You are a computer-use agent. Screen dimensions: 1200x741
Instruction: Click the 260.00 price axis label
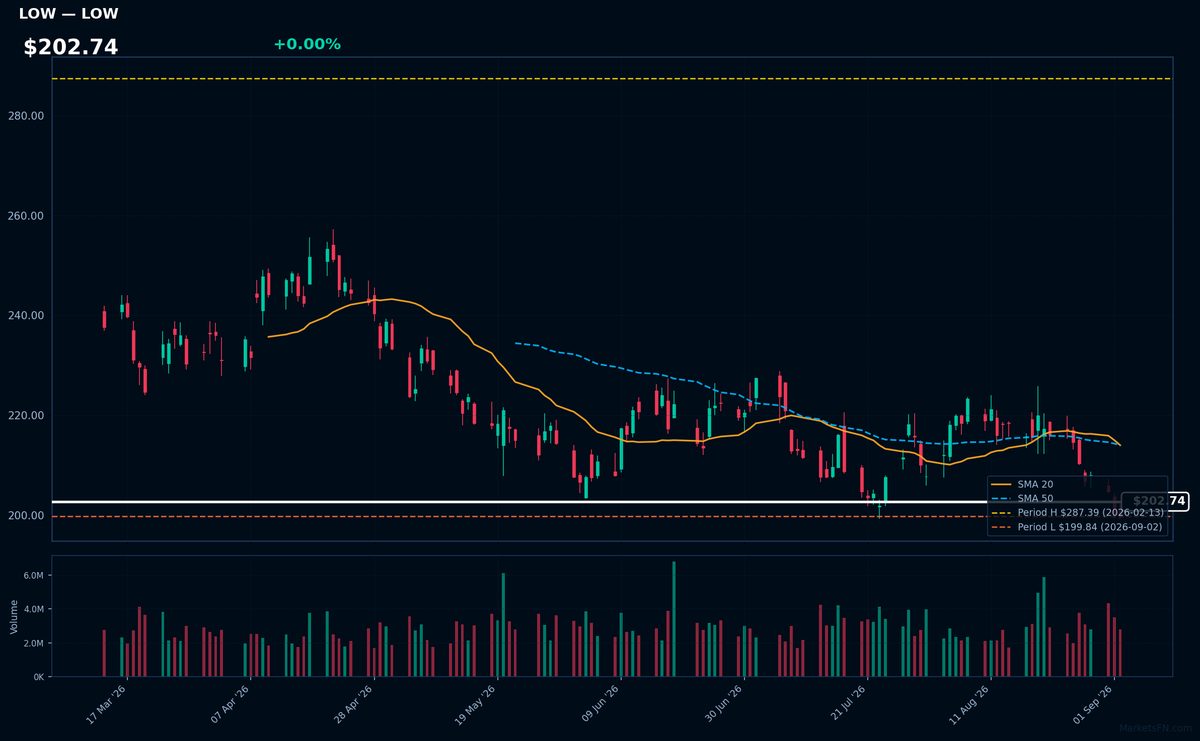coord(25,216)
